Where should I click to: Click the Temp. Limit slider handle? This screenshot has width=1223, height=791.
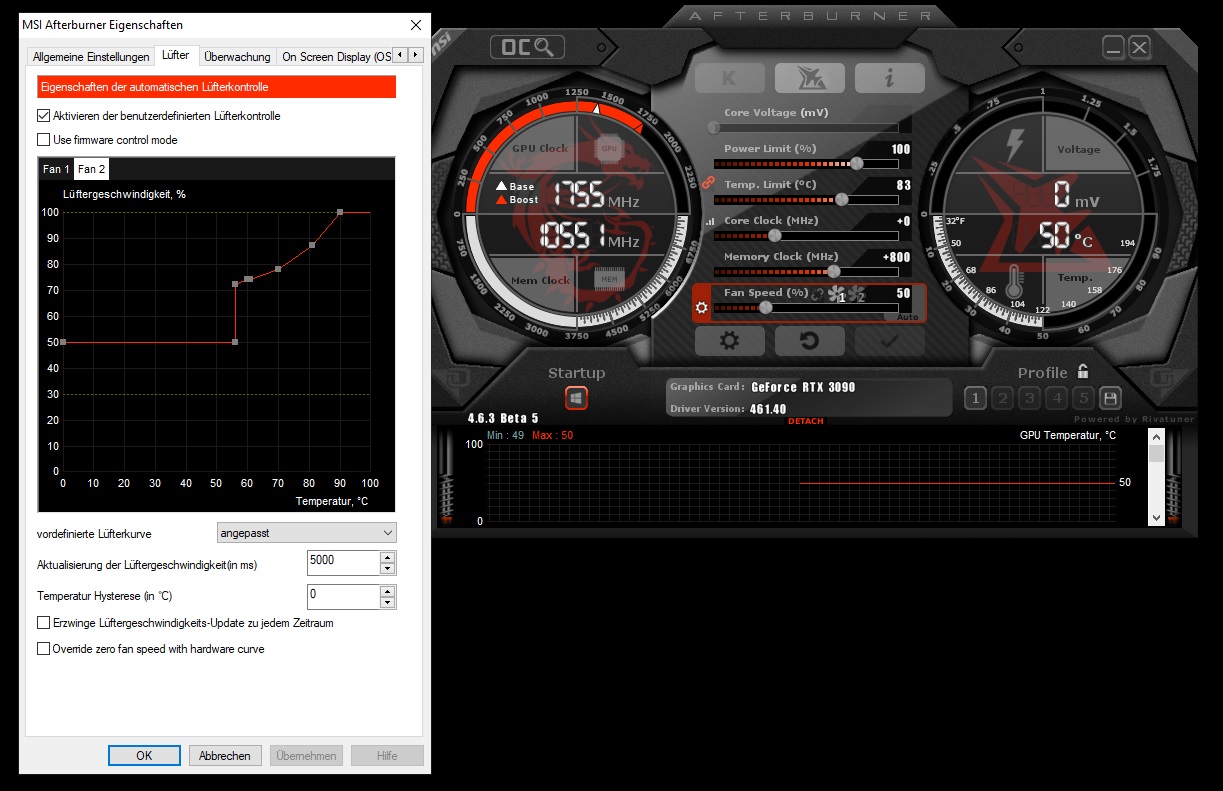tap(841, 200)
